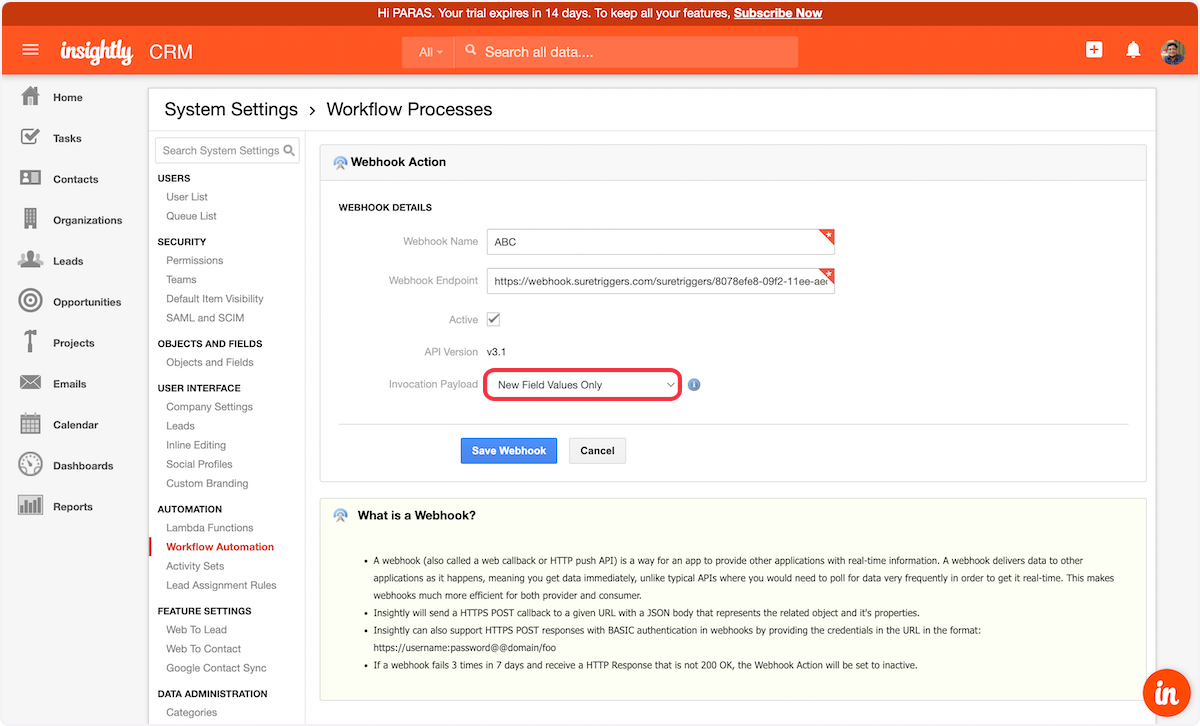Screen dimensions: 1200x726
Task: Click the What is a Webhook icon
Action: (x=340, y=516)
